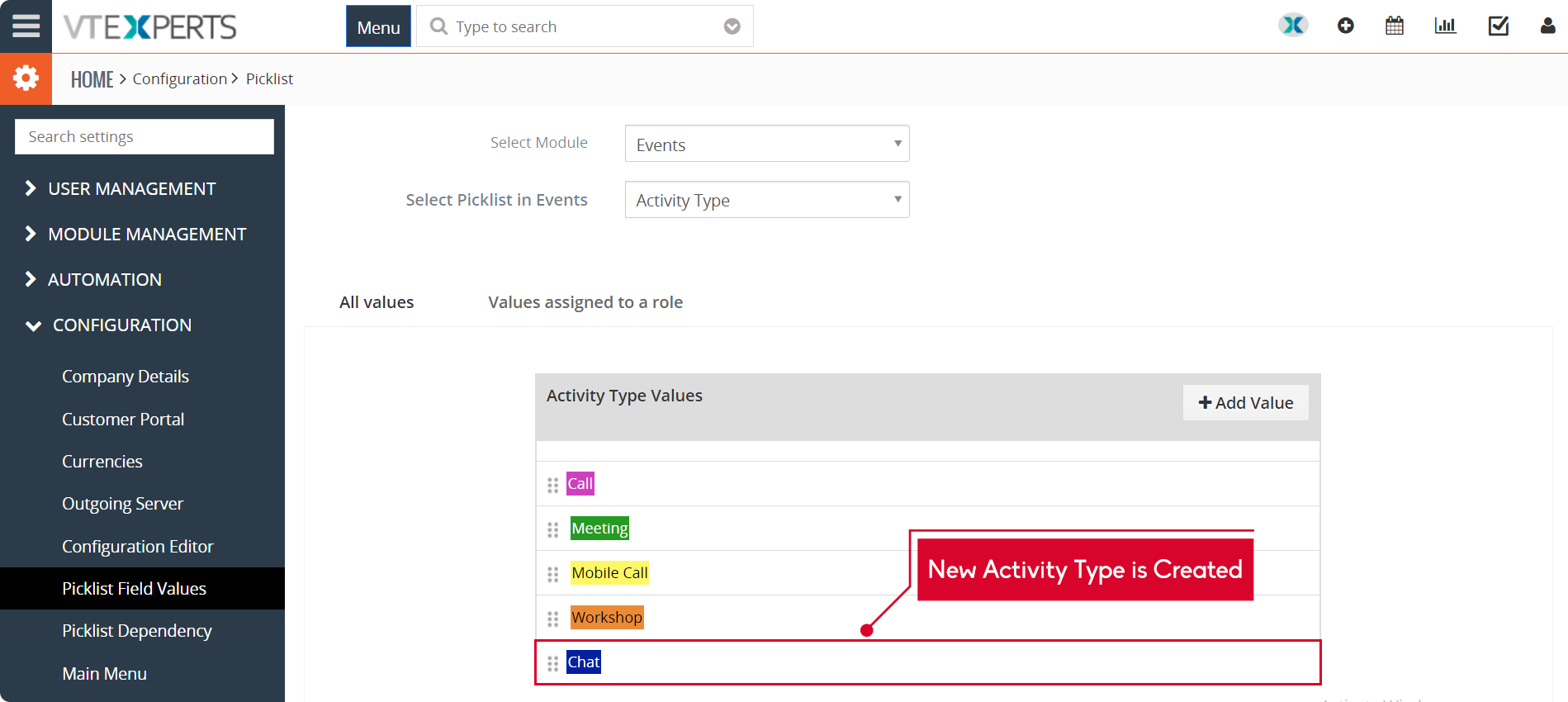Open the Select Module dropdown
This screenshot has width=1568, height=702.
(x=766, y=144)
